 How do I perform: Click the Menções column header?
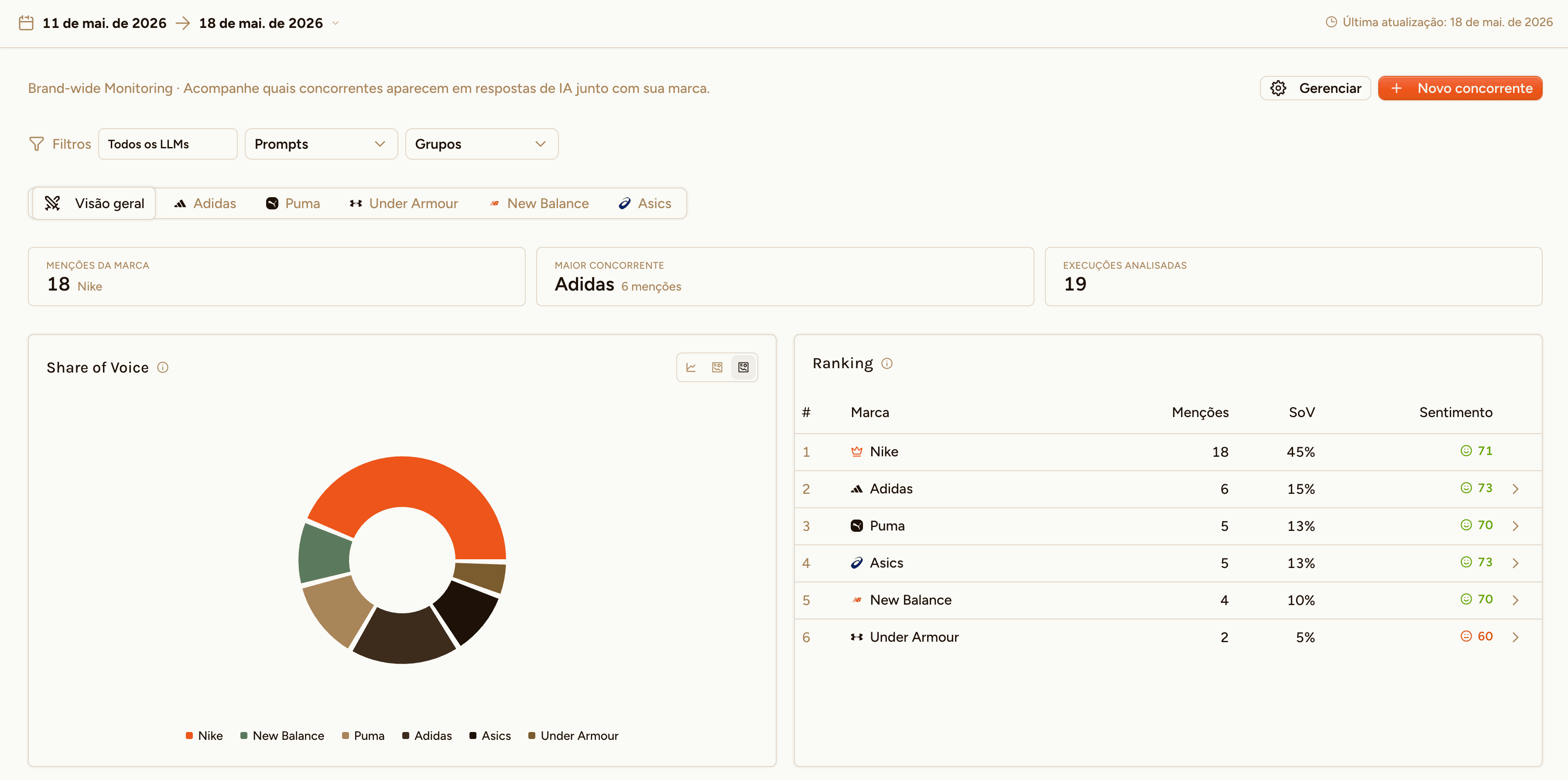click(1200, 413)
